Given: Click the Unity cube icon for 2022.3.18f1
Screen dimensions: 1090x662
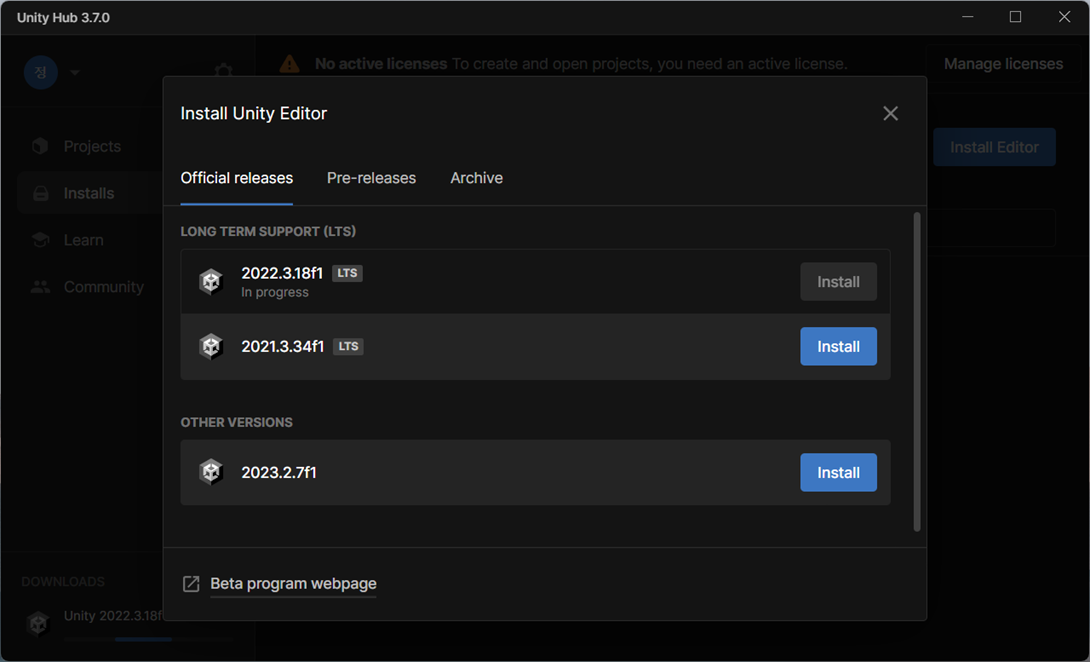Looking at the screenshot, I should [211, 282].
